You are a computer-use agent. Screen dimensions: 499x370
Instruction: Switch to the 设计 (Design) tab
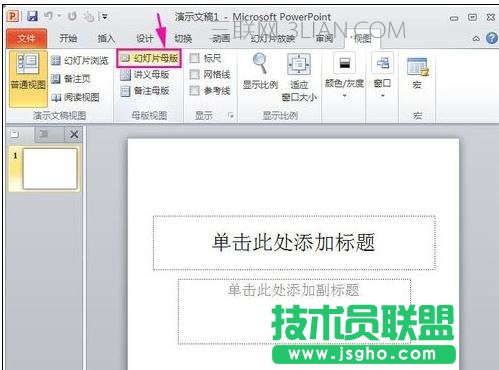pos(145,39)
